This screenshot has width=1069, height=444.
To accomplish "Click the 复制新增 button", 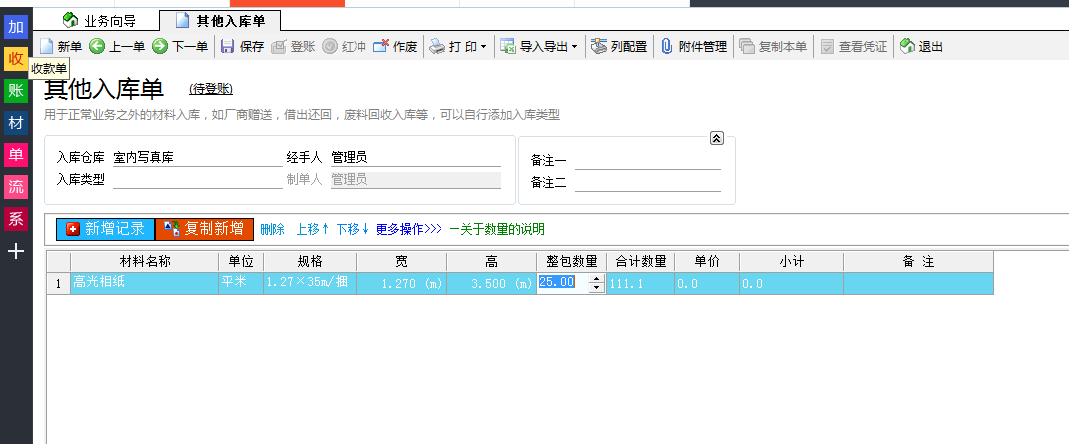I will (205, 229).
